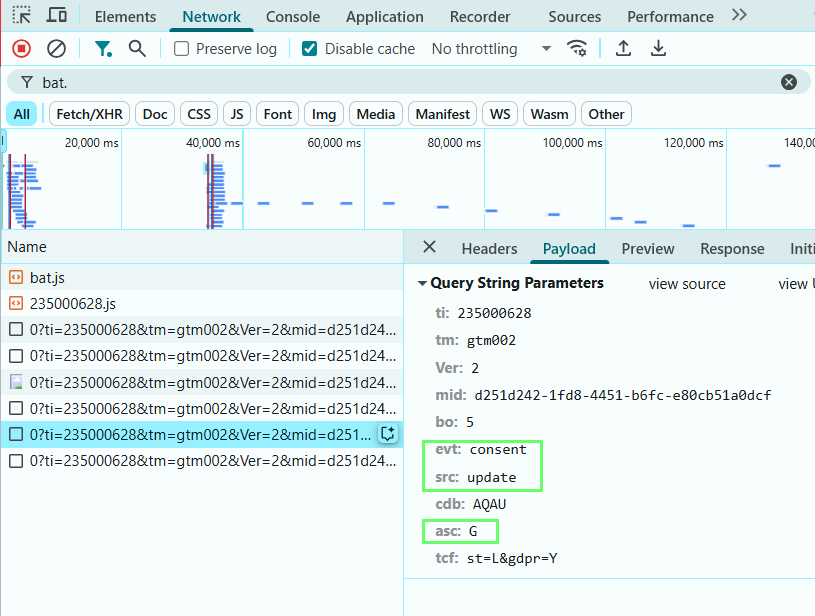This screenshot has height=616, width=815.
Task: Filter requests by Other type
Action: [x=606, y=114]
